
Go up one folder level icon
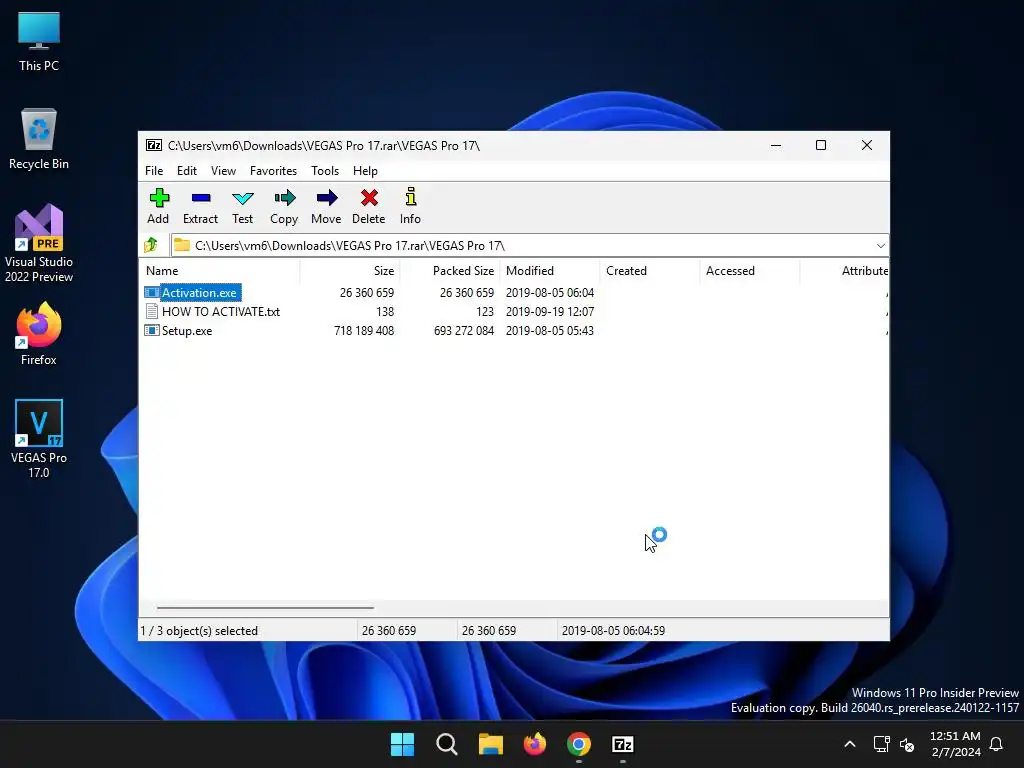151,245
